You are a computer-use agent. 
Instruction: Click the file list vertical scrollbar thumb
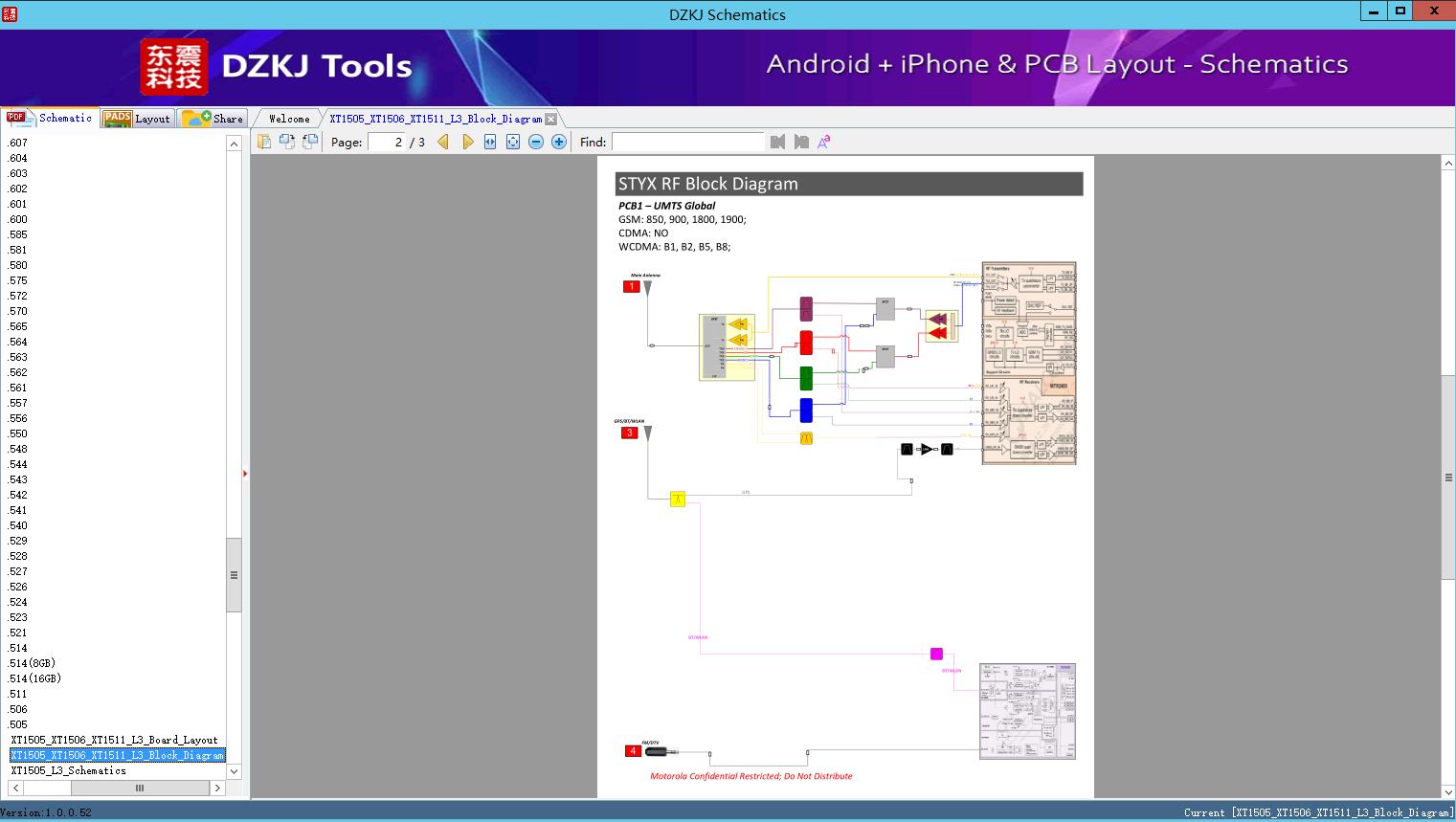pos(234,575)
